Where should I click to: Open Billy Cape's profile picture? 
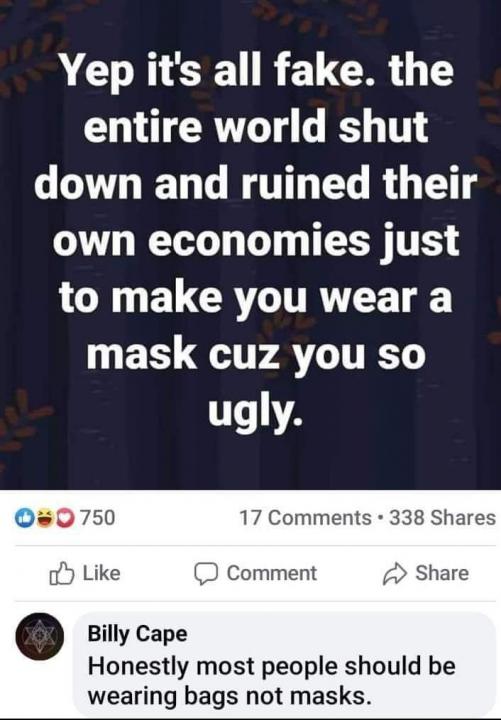40,636
